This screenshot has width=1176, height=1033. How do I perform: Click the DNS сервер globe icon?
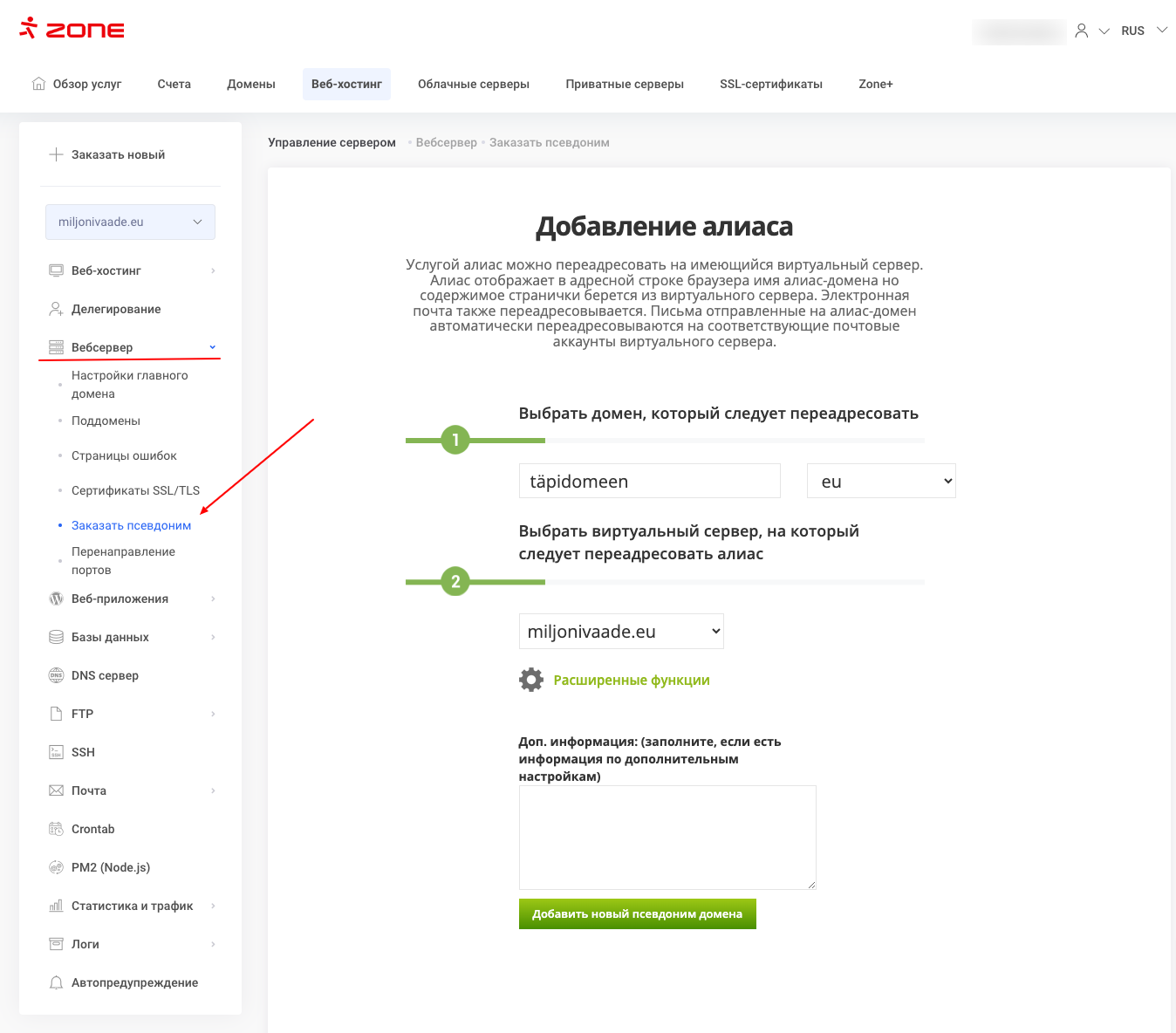(56, 675)
